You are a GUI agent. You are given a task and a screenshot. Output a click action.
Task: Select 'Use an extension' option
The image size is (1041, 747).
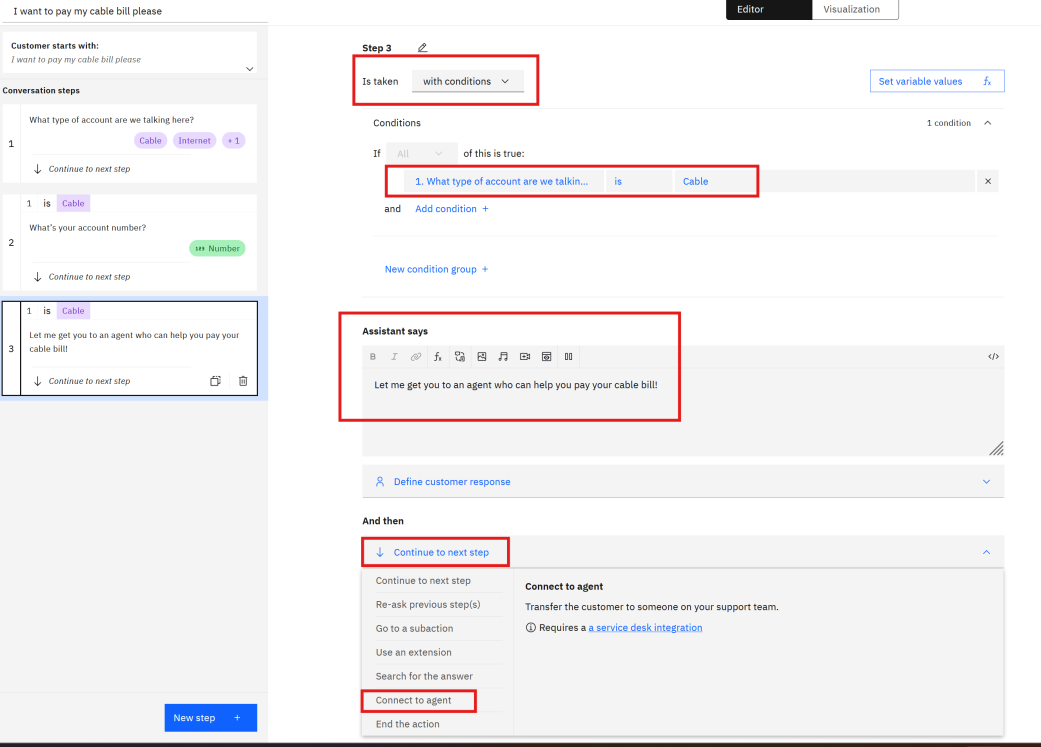(x=438, y=652)
